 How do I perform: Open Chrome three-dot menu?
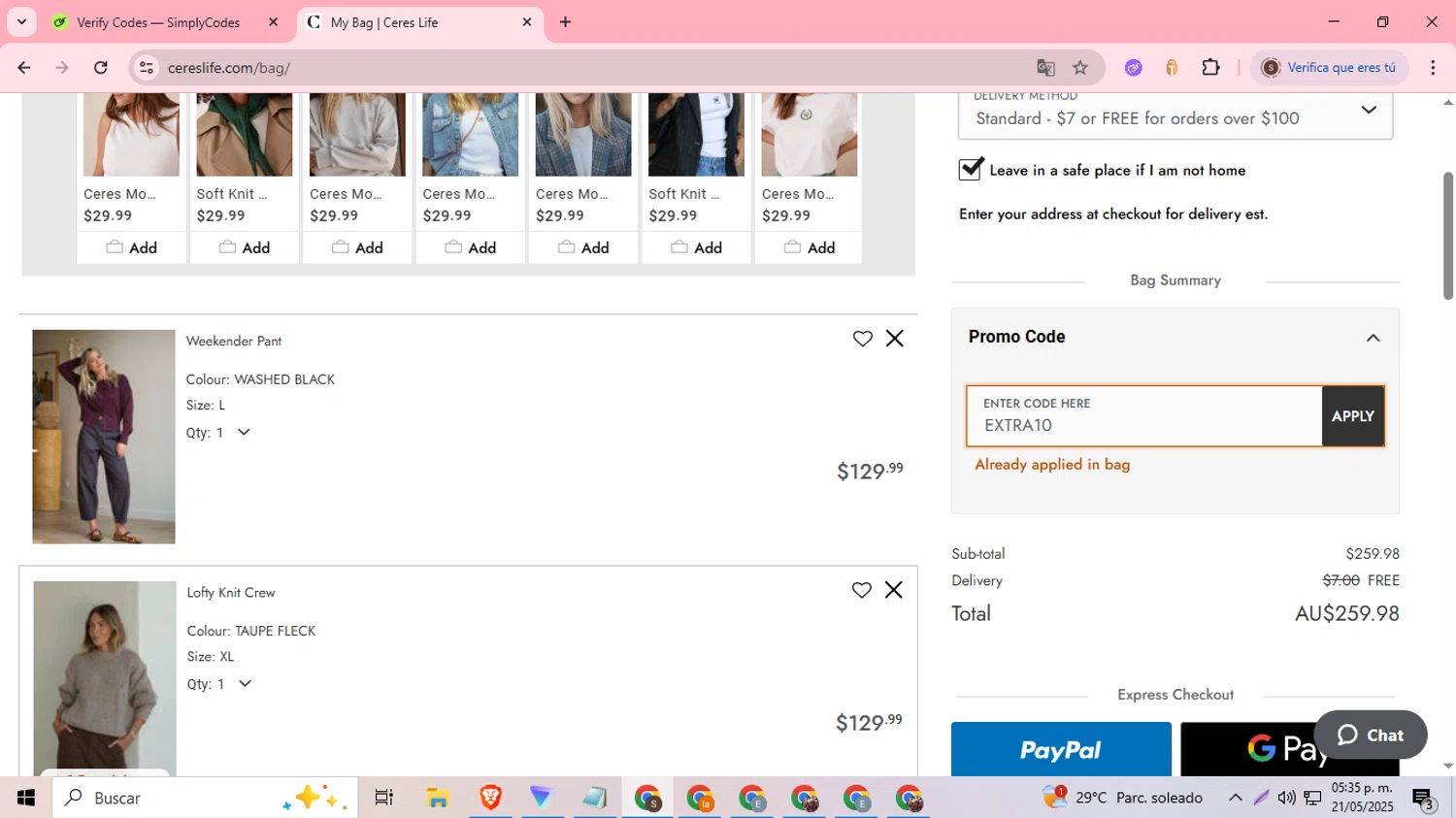[1433, 68]
